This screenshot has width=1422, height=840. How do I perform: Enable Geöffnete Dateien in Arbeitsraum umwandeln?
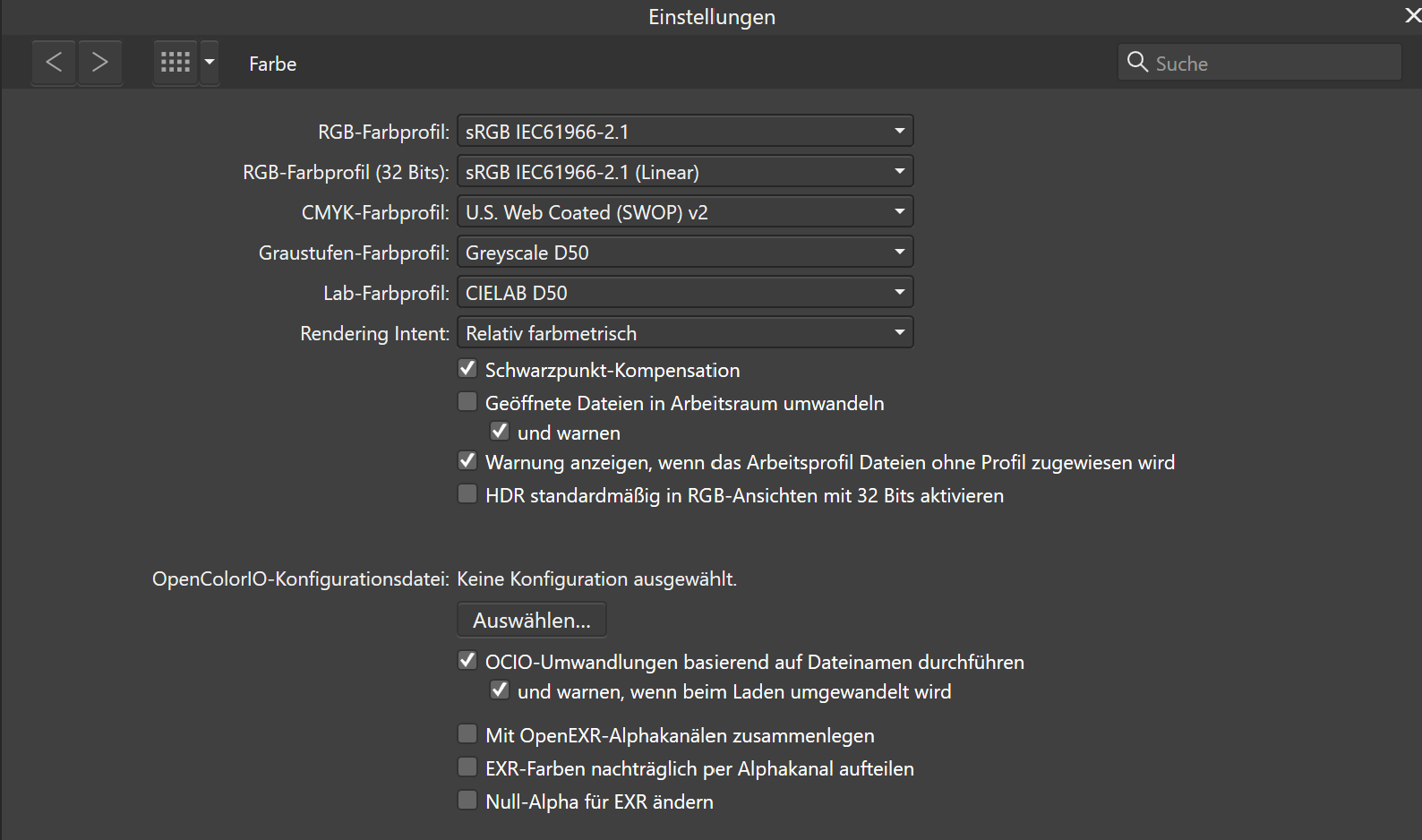click(x=467, y=402)
